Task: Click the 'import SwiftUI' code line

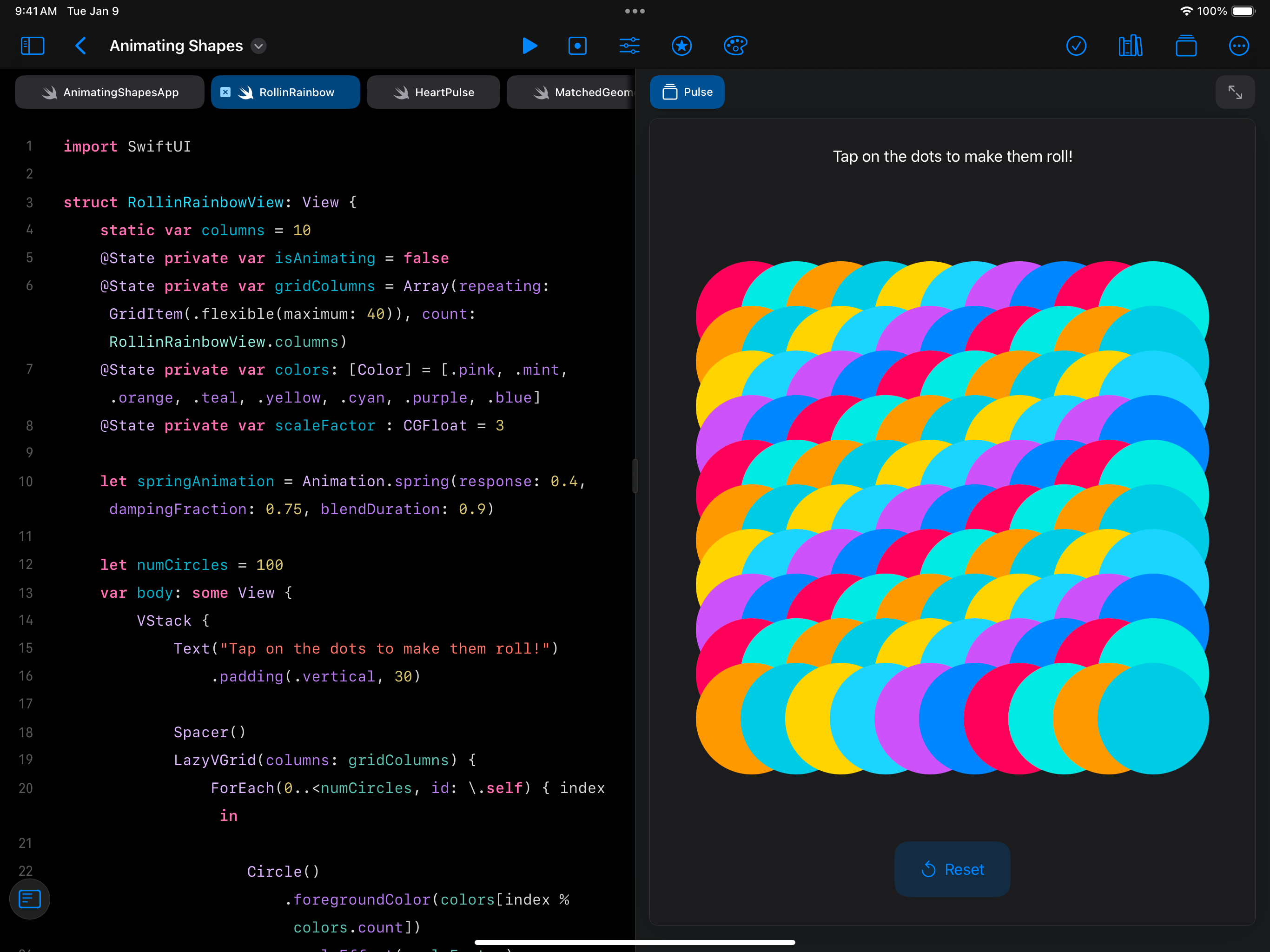Action: (127, 146)
